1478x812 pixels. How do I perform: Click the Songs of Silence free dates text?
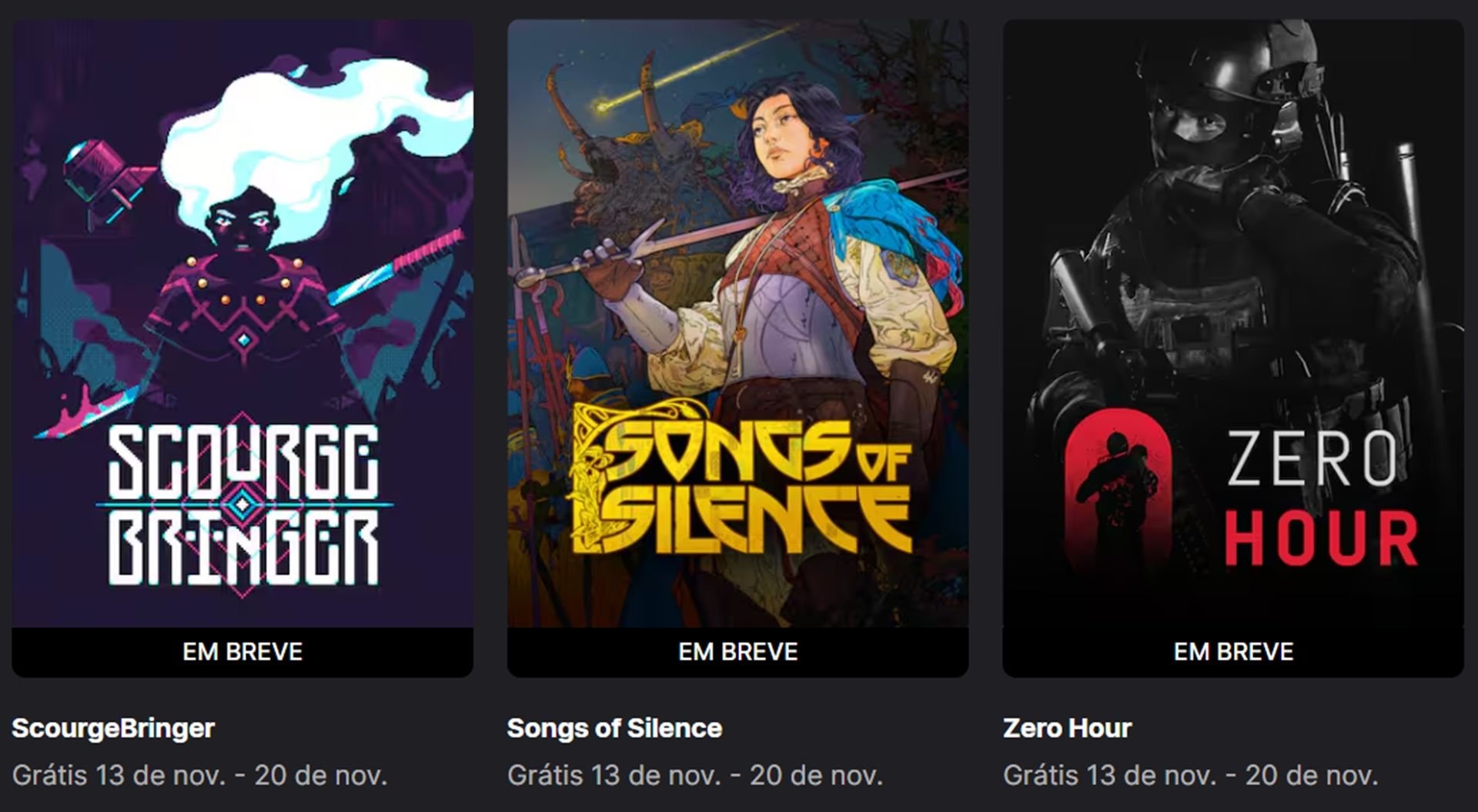click(x=694, y=775)
